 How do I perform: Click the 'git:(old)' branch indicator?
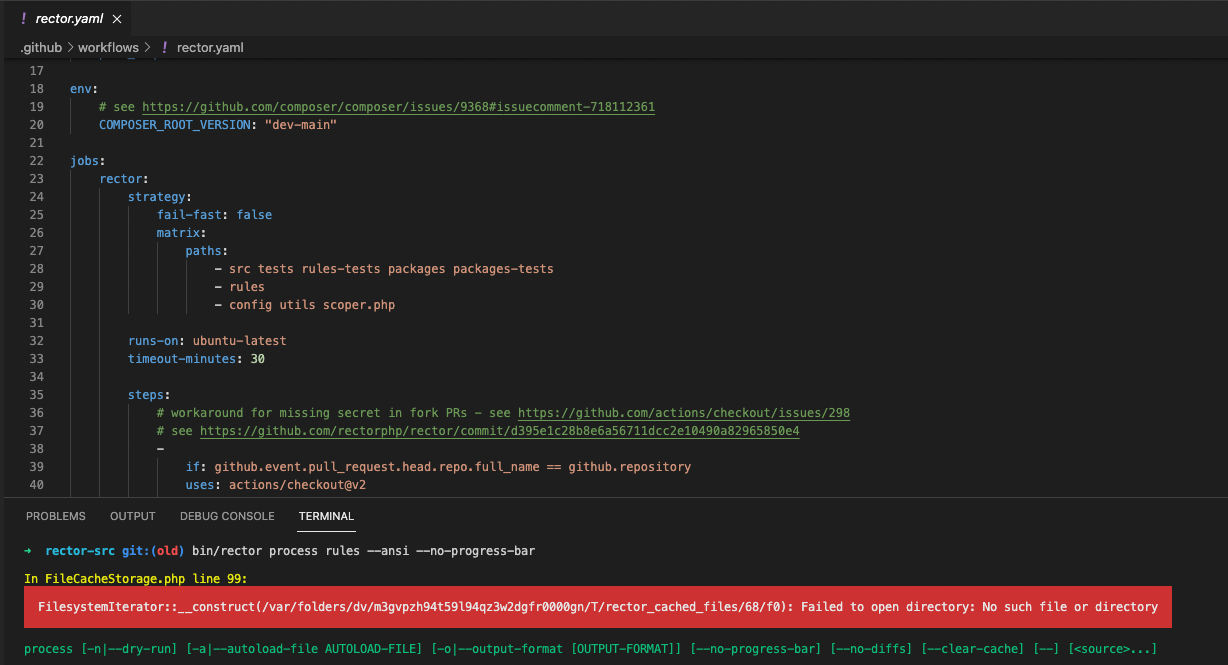pos(154,551)
